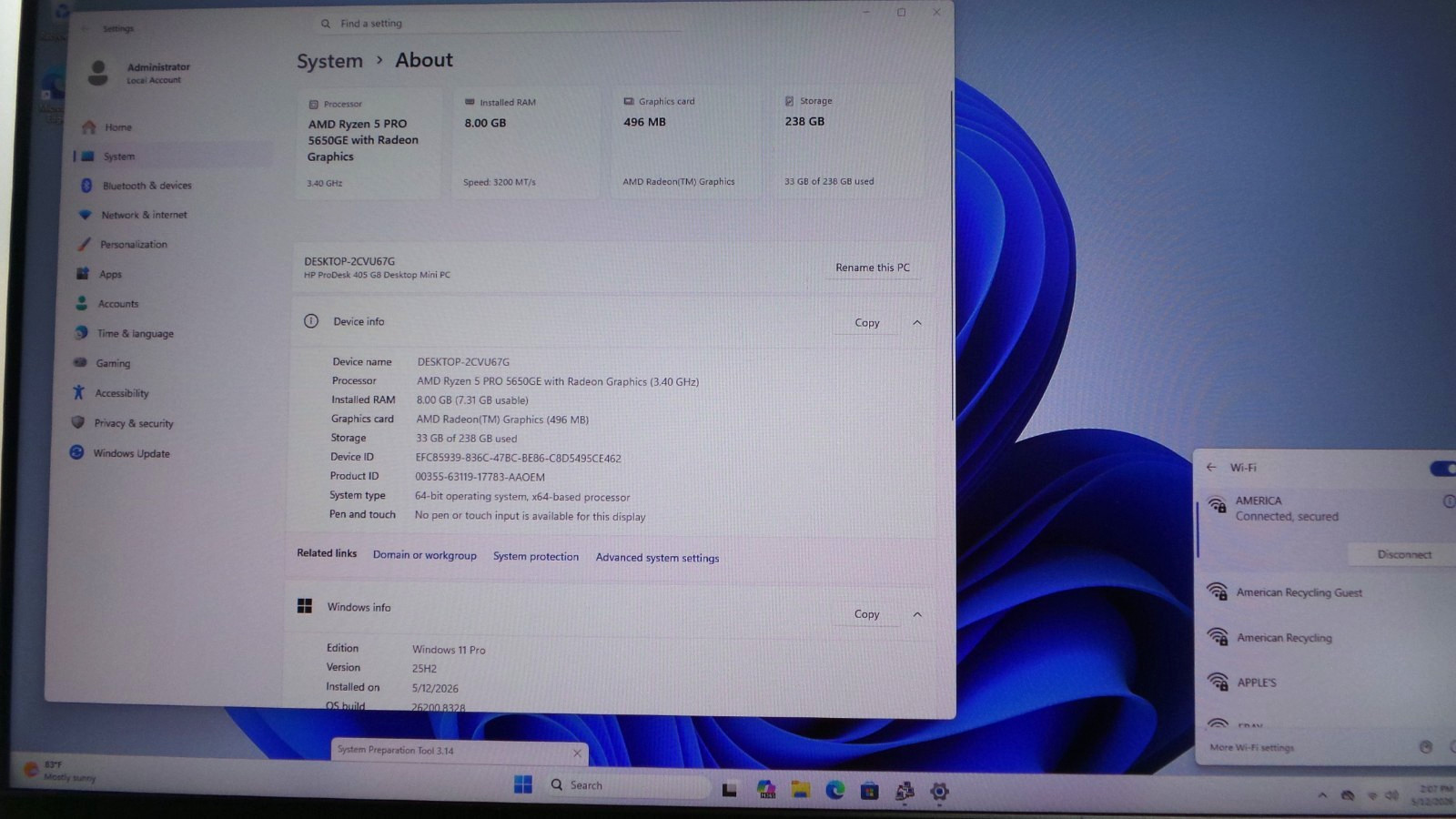This screenshot has width=1456, height=819.
Task: Open Microsoft Store from the taskbar
Action: tap(870, 791)
